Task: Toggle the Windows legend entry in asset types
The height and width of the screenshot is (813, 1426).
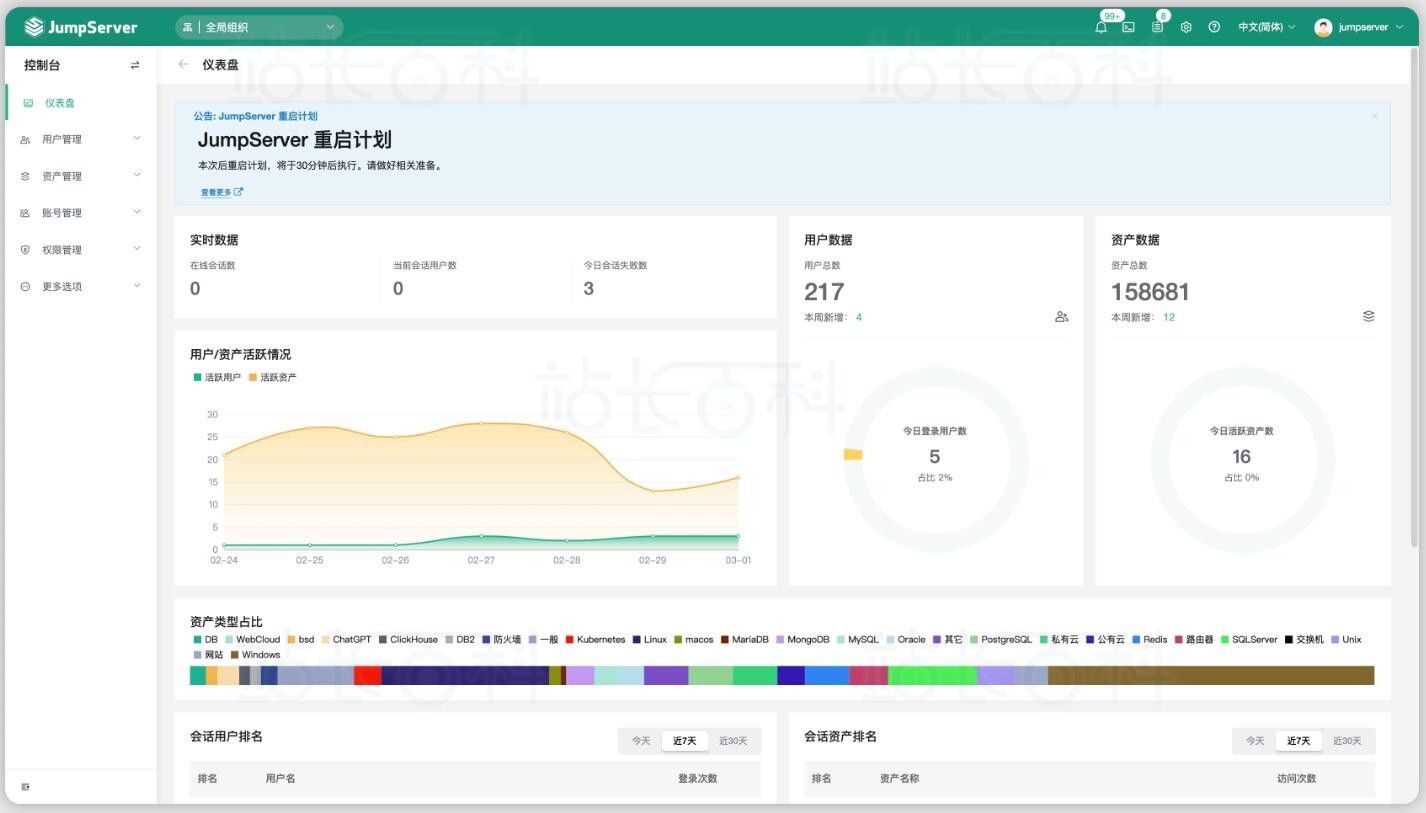Action: (x=255, y=655)
